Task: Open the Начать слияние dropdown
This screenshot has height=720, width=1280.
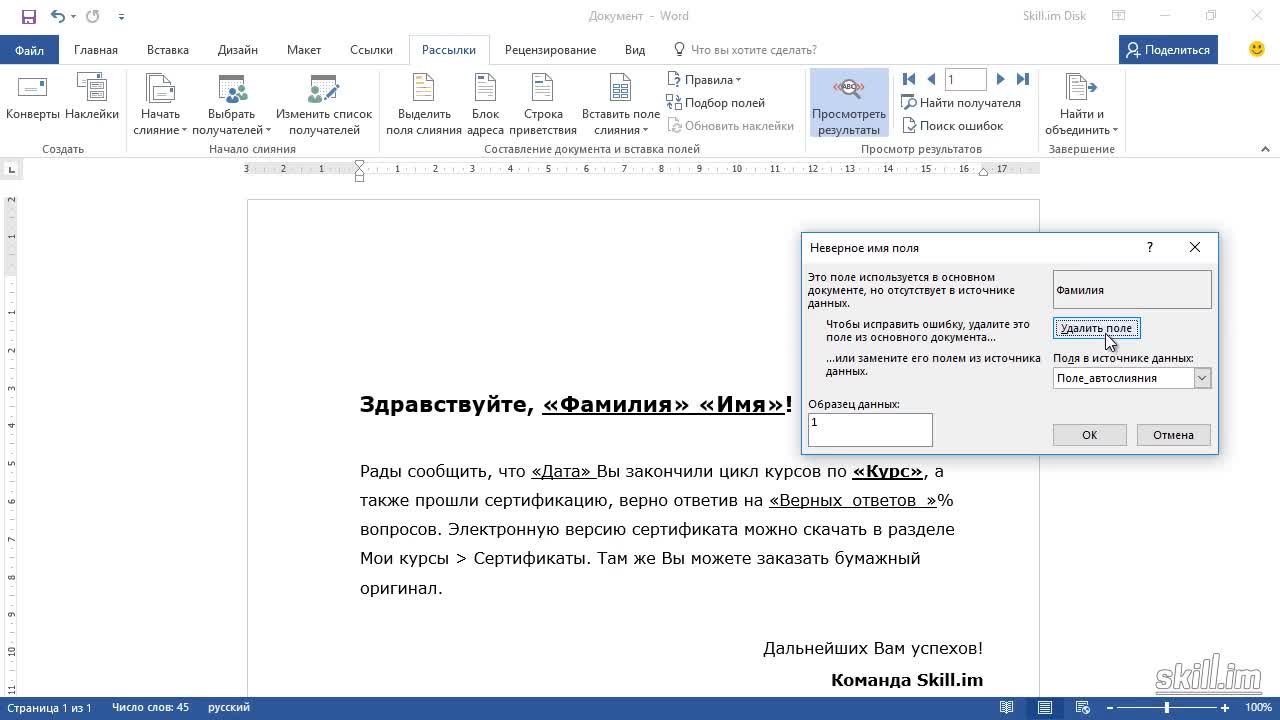Action: (160, 104)
